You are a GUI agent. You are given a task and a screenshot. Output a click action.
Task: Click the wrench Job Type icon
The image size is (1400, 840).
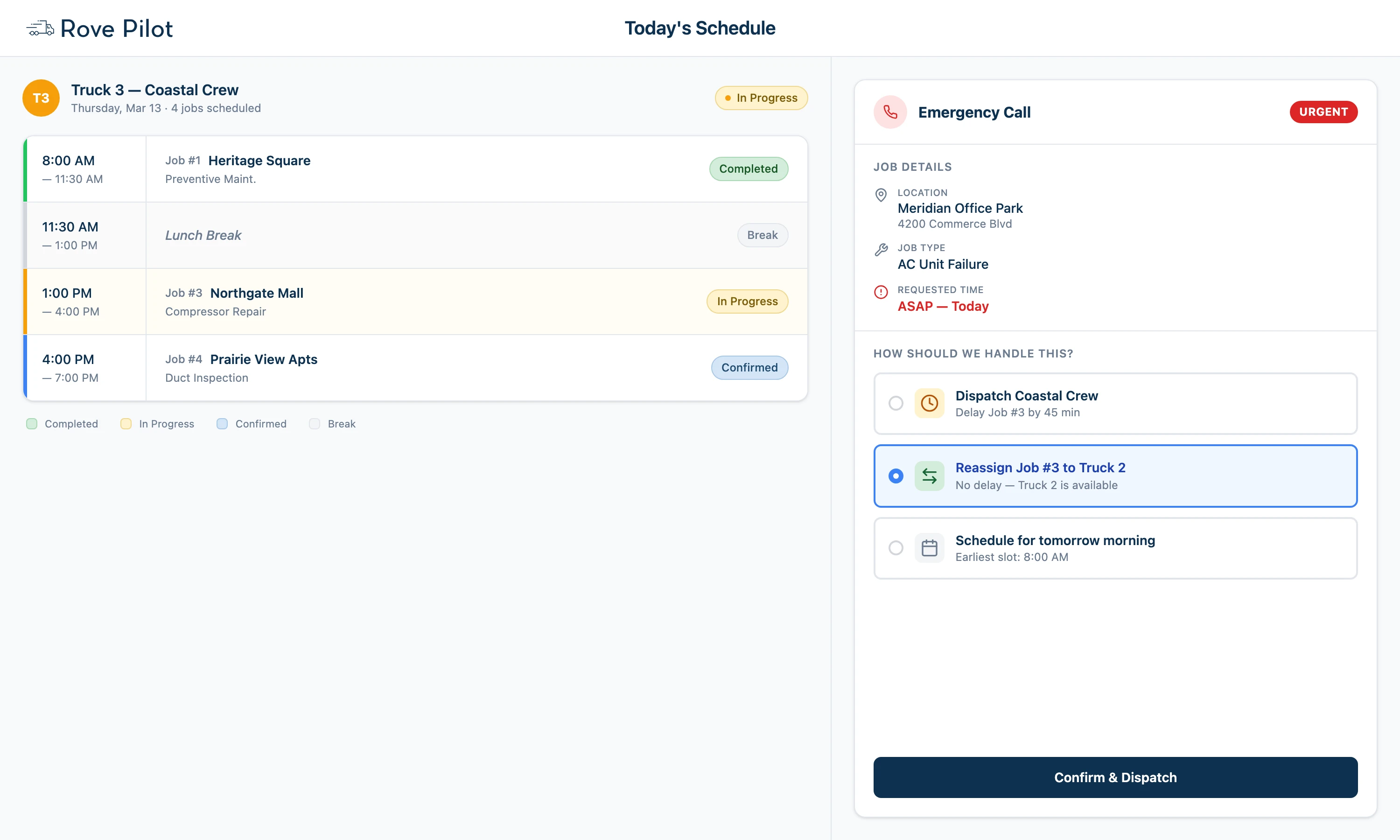(x=881, y=250)
